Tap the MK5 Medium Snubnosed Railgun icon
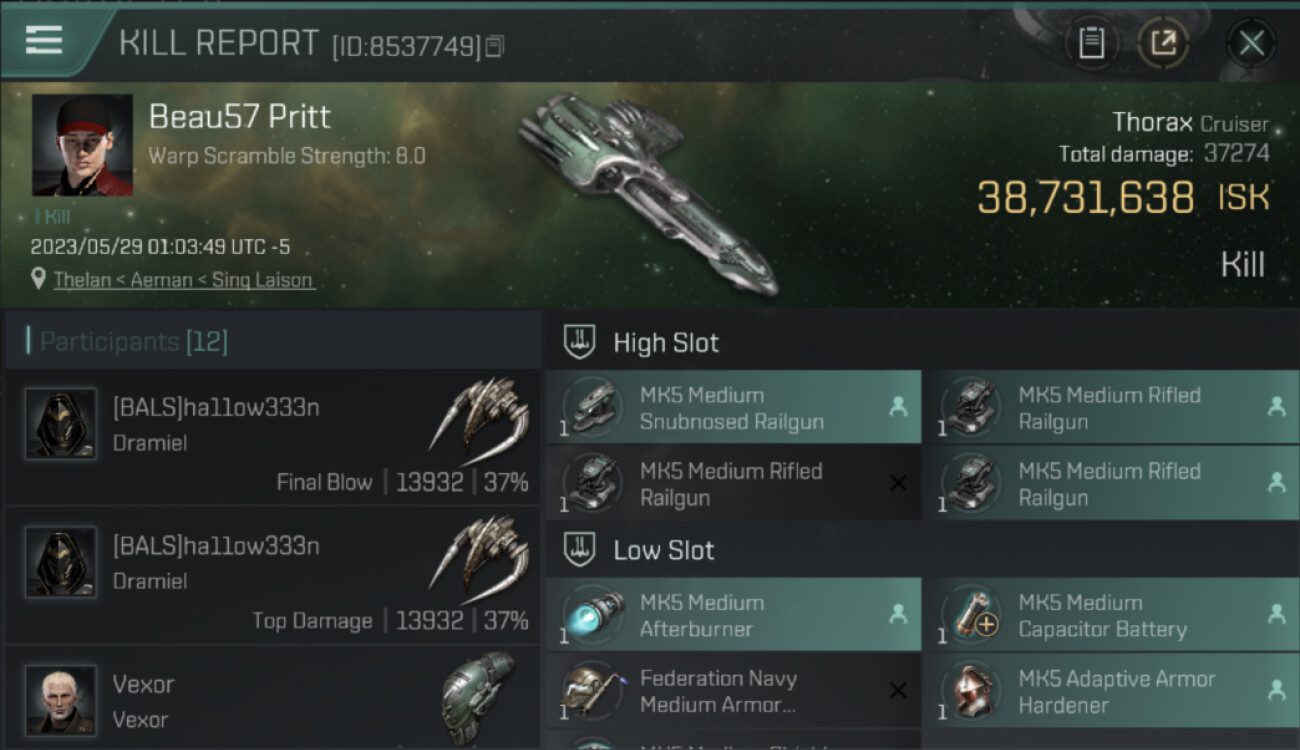This screenshot has height=750, width=1300. [x=594, y=407]
